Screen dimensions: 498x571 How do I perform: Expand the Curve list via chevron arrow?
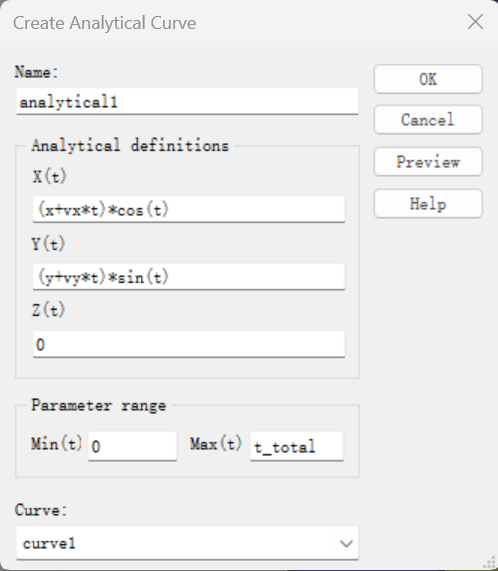click(346, 544)
